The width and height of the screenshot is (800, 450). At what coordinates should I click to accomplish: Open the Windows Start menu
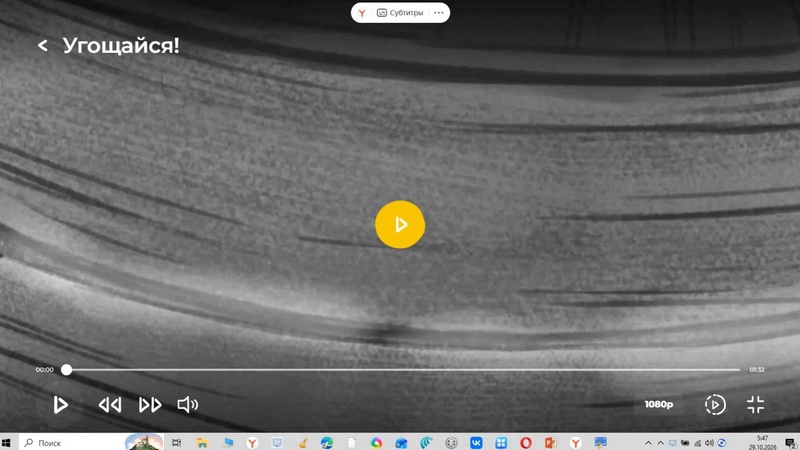tap(6, 442)
